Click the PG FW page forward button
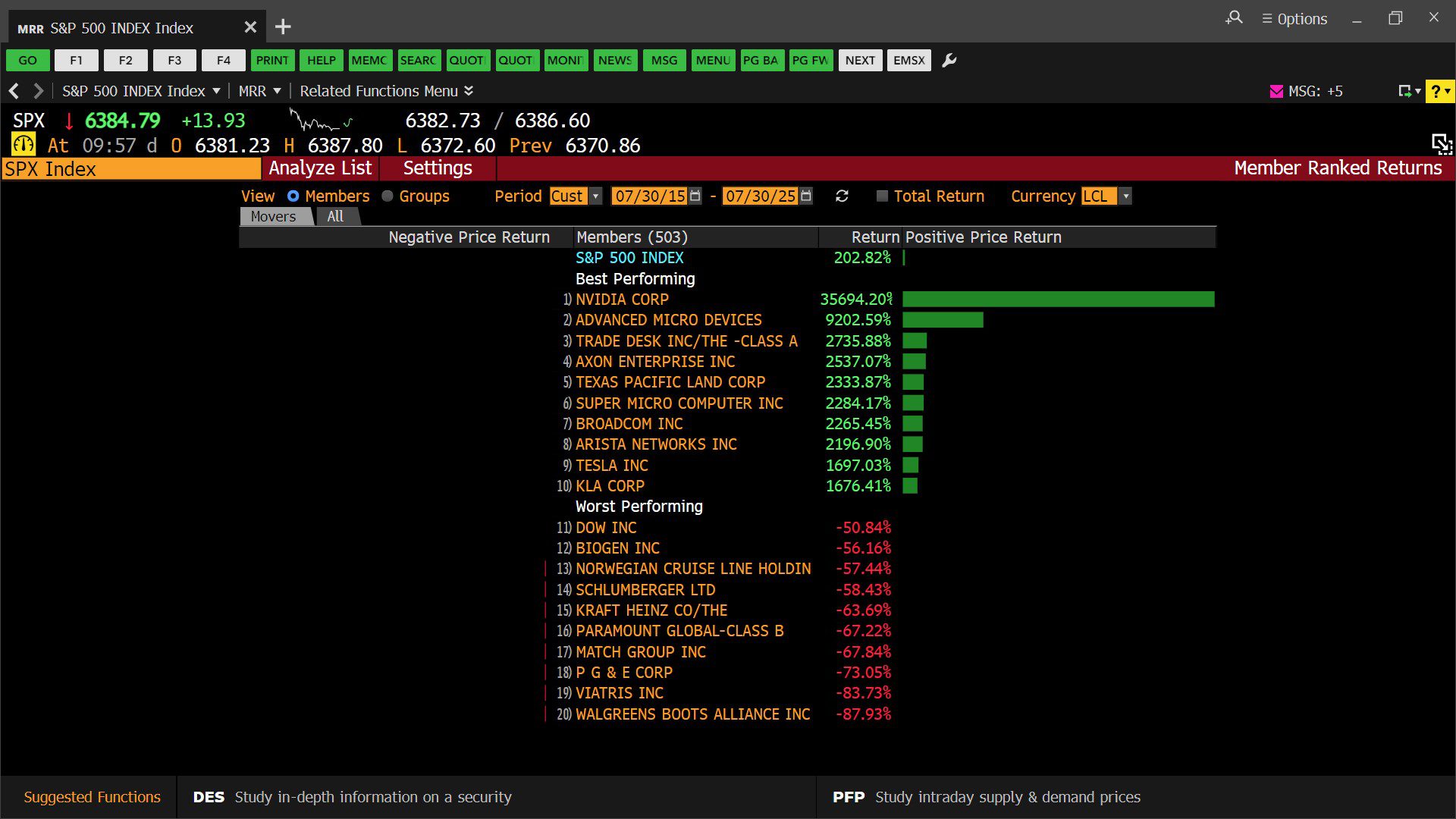This screenshot has height=819, width=1456. tap(811, 61)
